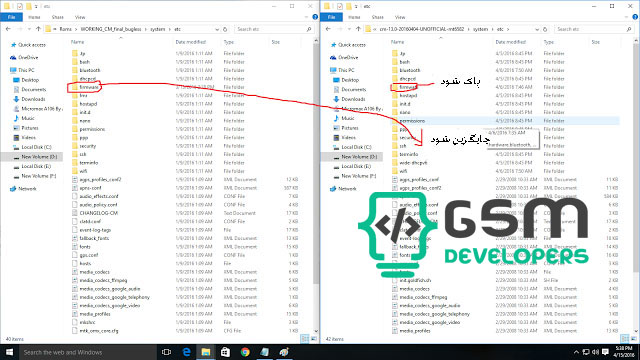
Task: Launch Microsoft Edge from the taskbar
Action: 186,352
